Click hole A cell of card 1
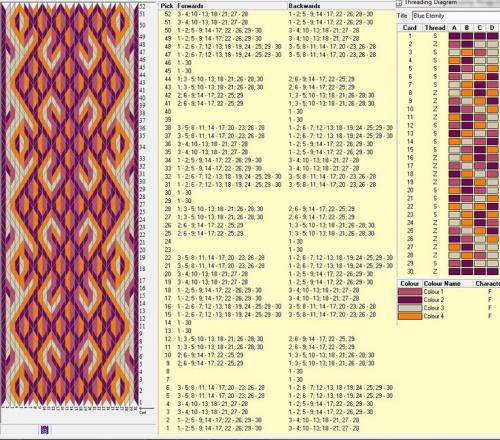 [x=454, y=36]
